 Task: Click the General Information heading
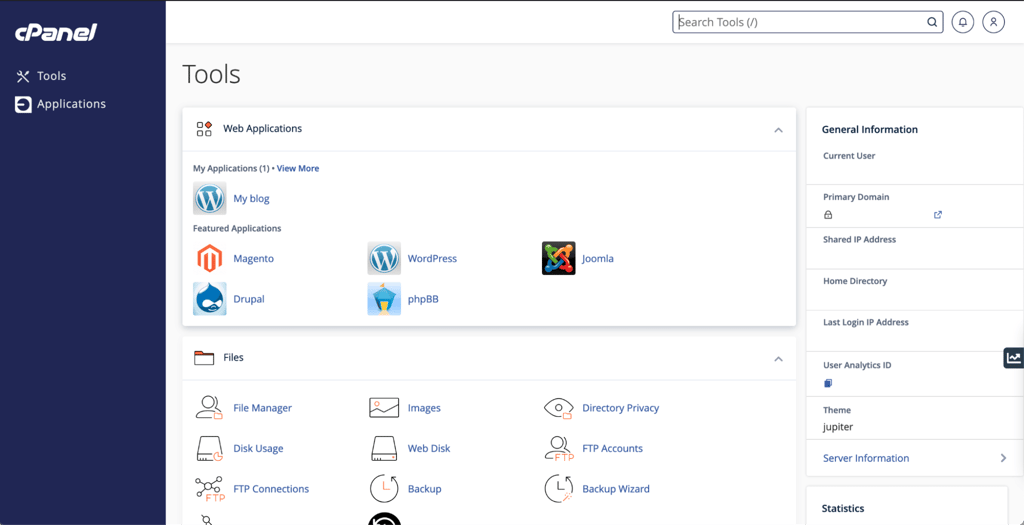click(x=870, y=130)
